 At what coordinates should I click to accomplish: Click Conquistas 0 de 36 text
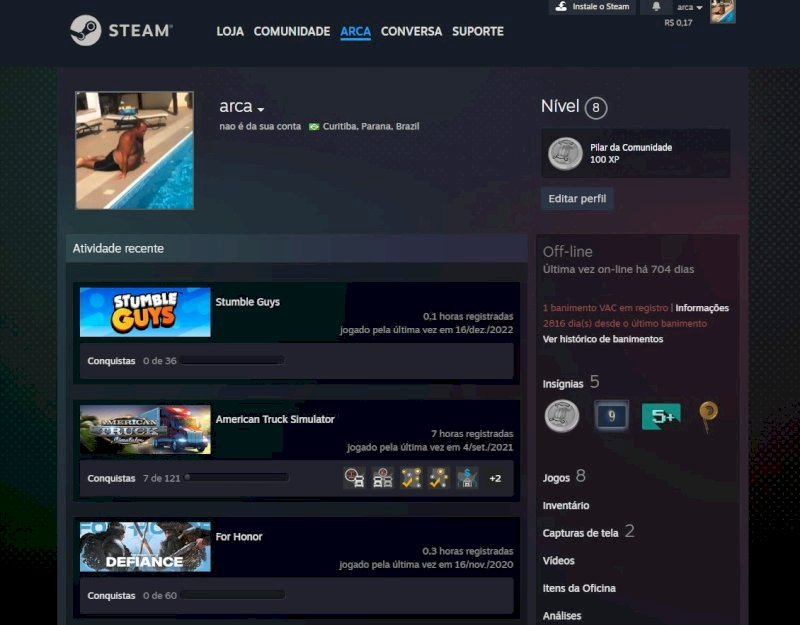[x=132, y=361]
